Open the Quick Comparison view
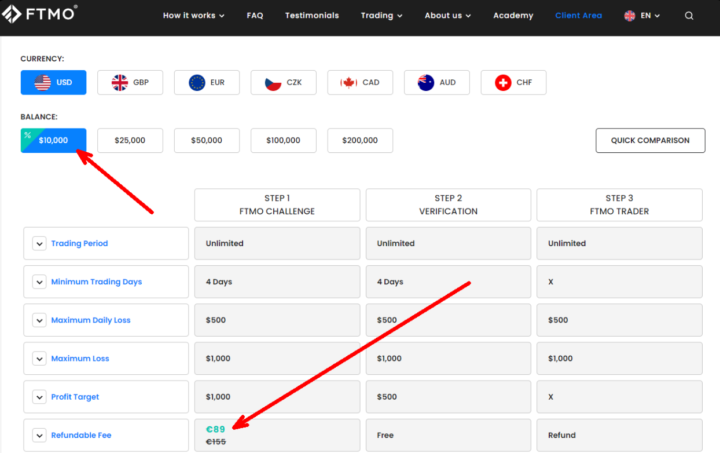Viewport: 720px width, 453px height. point(650,140)
